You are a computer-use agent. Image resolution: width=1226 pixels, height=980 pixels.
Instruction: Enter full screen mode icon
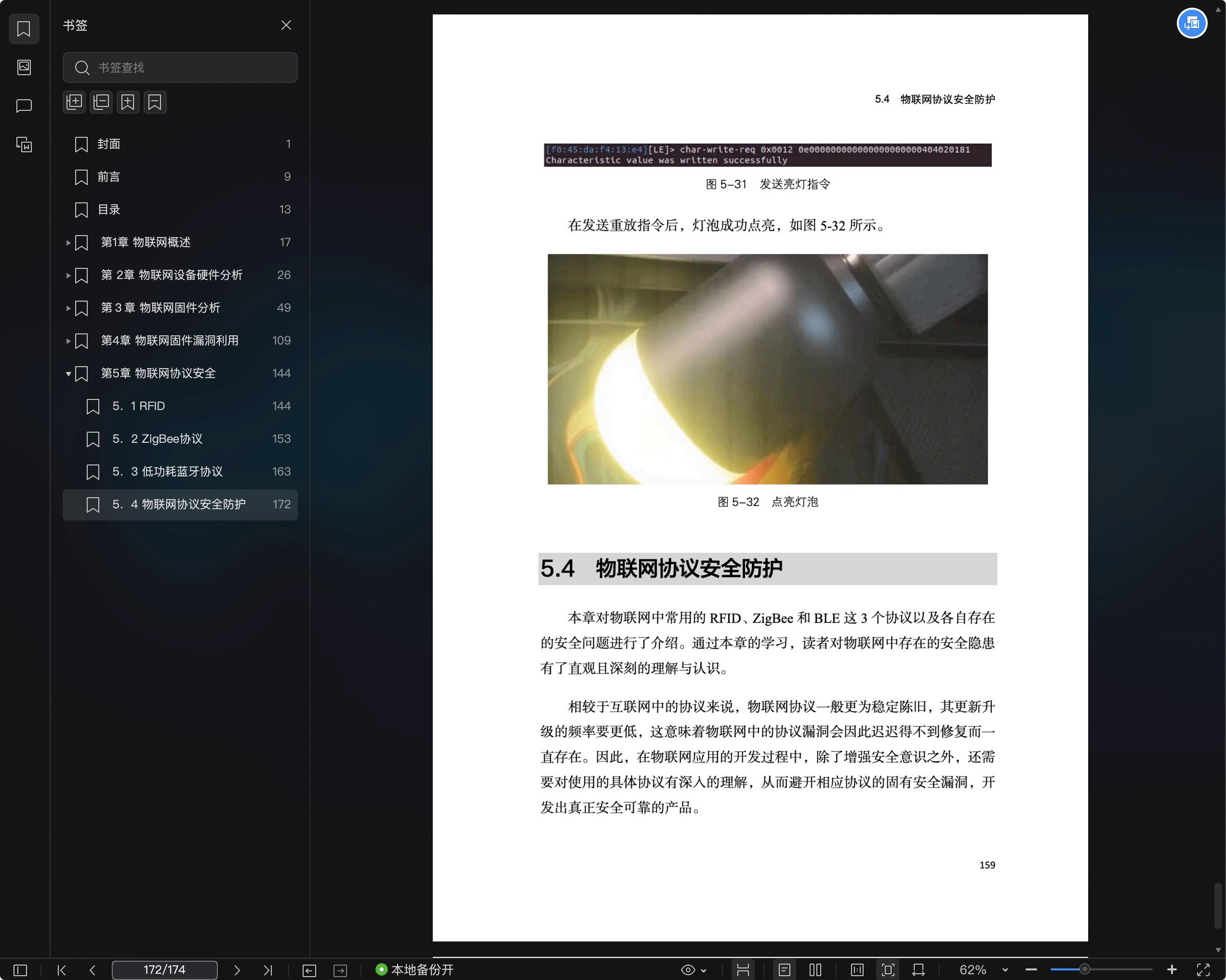(x=1203, y=970)
